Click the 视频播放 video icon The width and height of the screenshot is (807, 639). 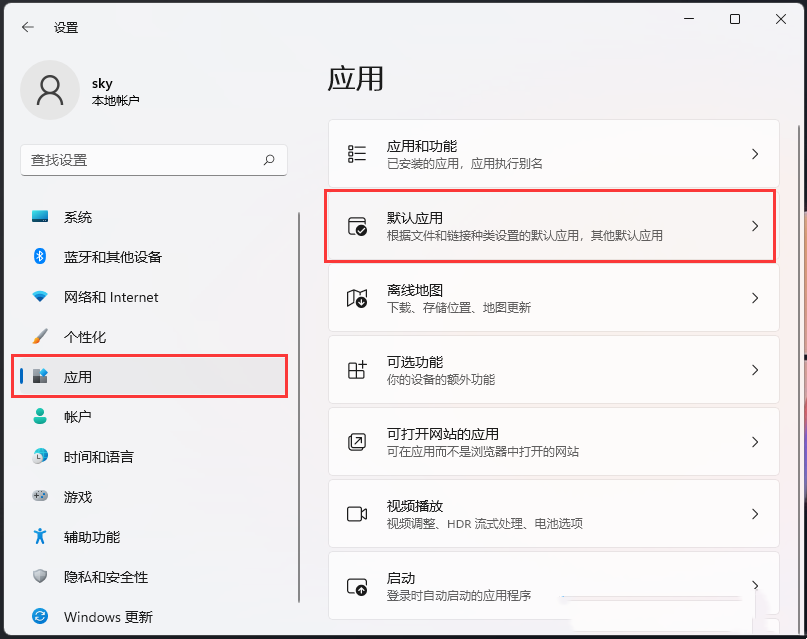(357, 513)
